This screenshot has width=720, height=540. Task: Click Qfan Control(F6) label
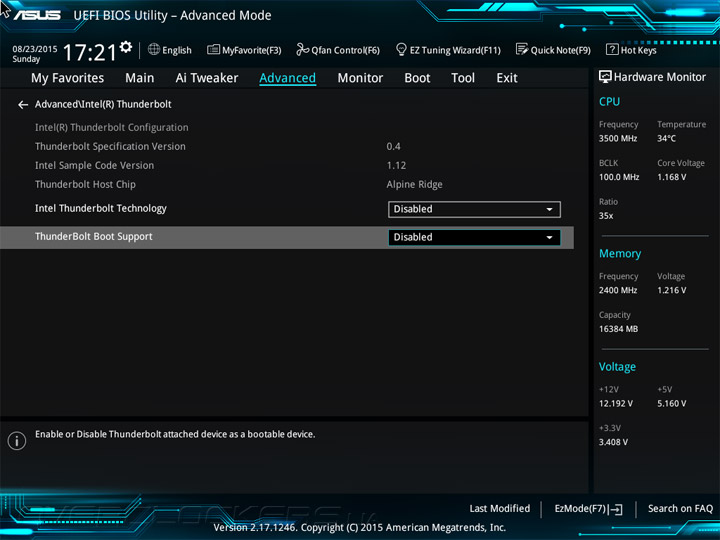(x=345, y=50)
